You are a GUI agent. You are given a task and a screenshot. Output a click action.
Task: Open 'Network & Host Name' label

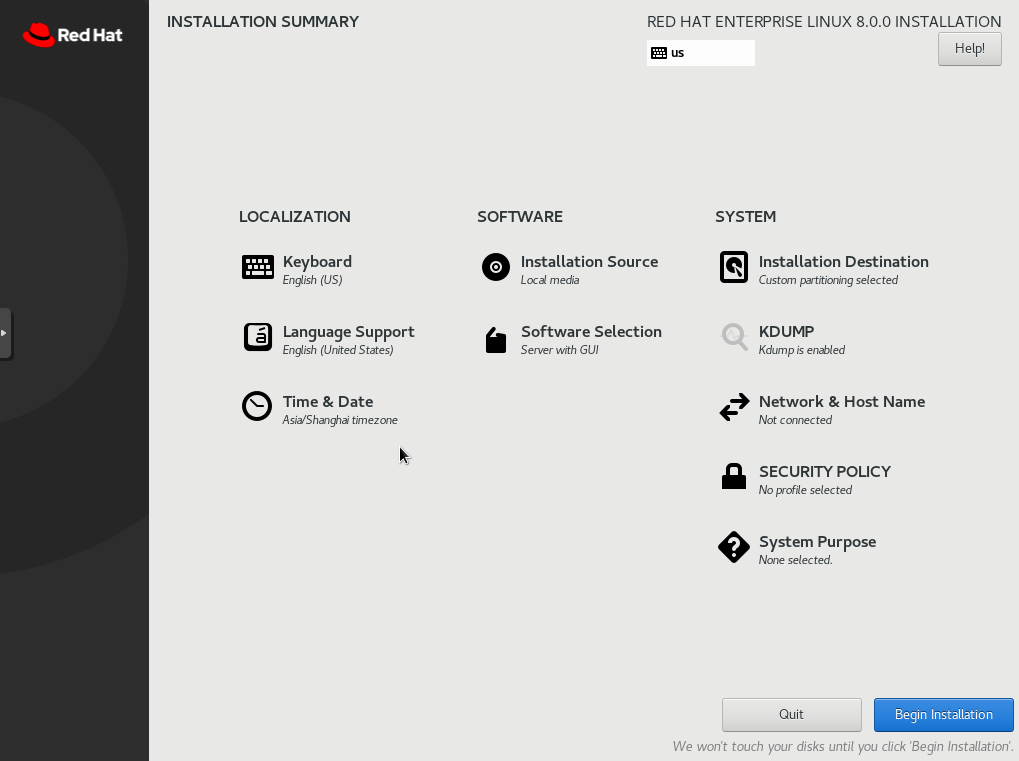point(842,402)
